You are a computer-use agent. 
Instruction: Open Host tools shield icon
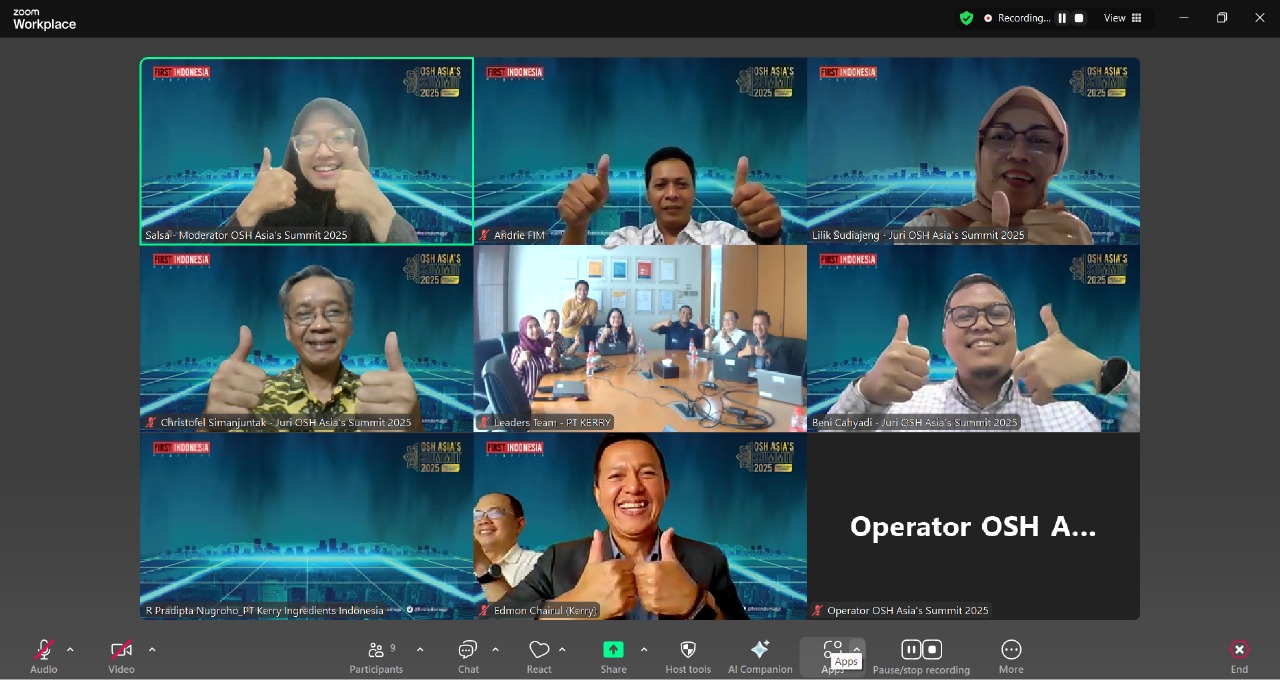point(688,650)
